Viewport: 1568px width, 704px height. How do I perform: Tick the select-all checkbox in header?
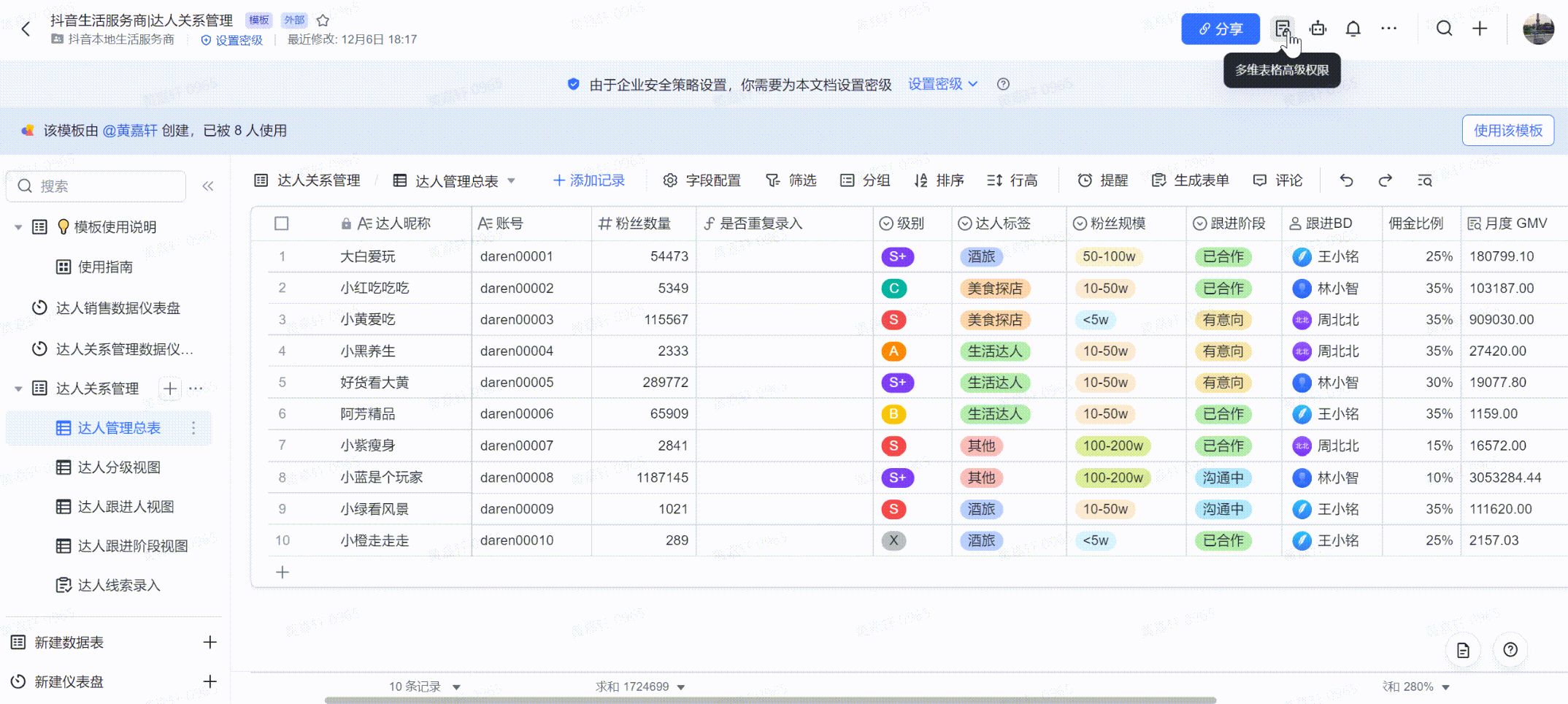tap(281, 223)
